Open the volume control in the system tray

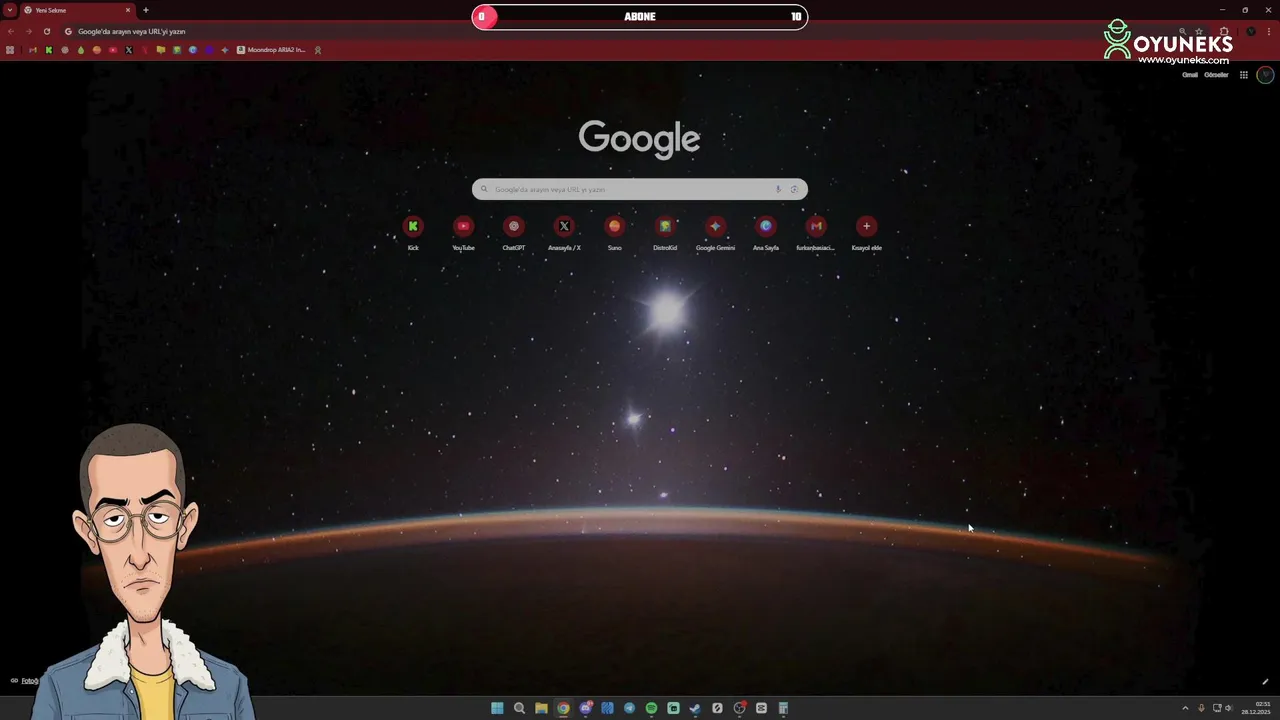pos(1228,708)
